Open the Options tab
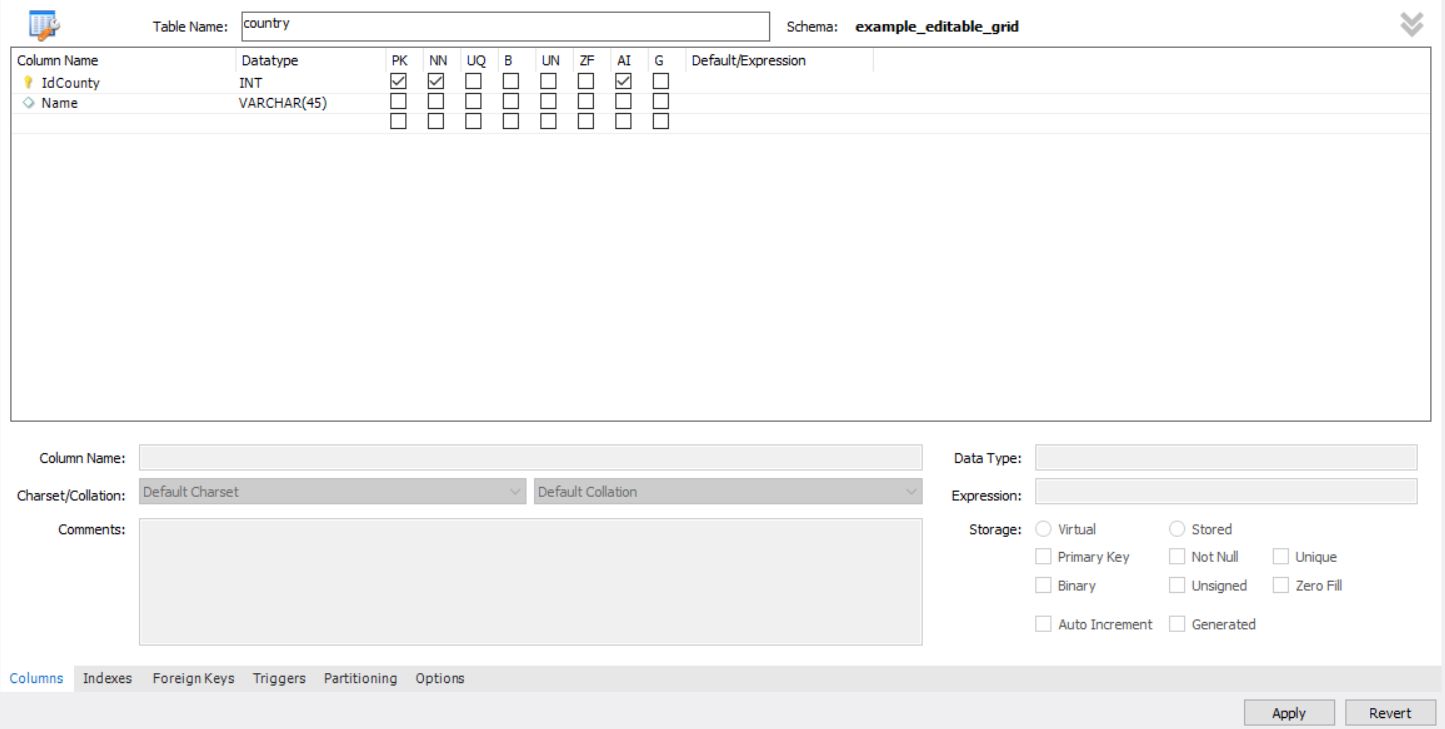The image size is (1445, 729). 440,678
